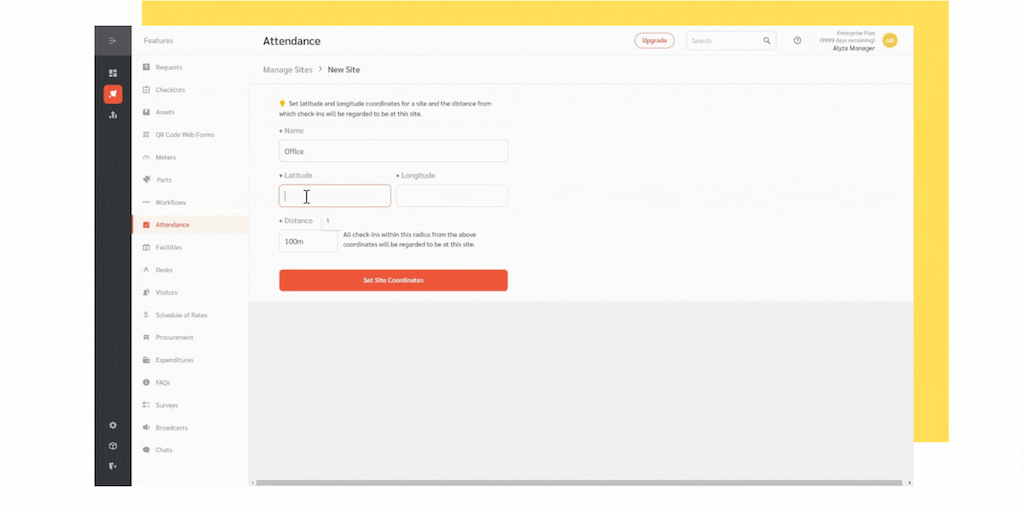Click the Broadcasts megaphone icon
1024x512 pixels.
click(x=146, y=428)
